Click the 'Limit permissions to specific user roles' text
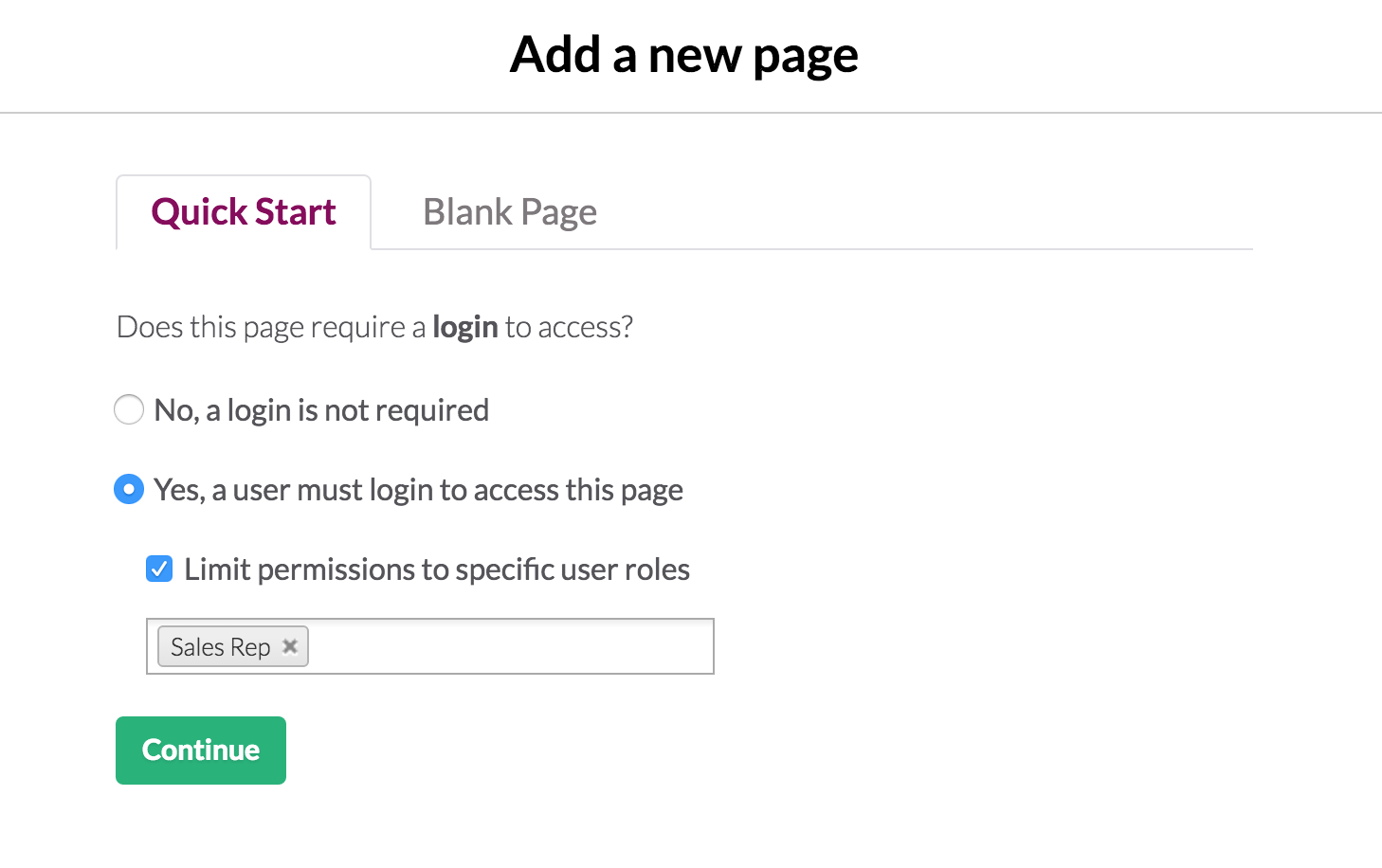The image size is (1382, 868). (x=437, y=570)
